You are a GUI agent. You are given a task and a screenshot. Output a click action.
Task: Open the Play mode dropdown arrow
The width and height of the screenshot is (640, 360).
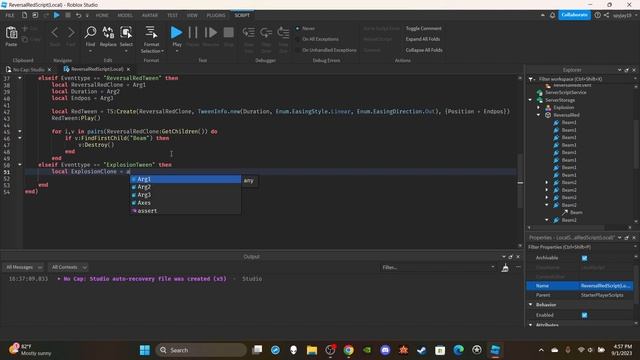point(177,51)
